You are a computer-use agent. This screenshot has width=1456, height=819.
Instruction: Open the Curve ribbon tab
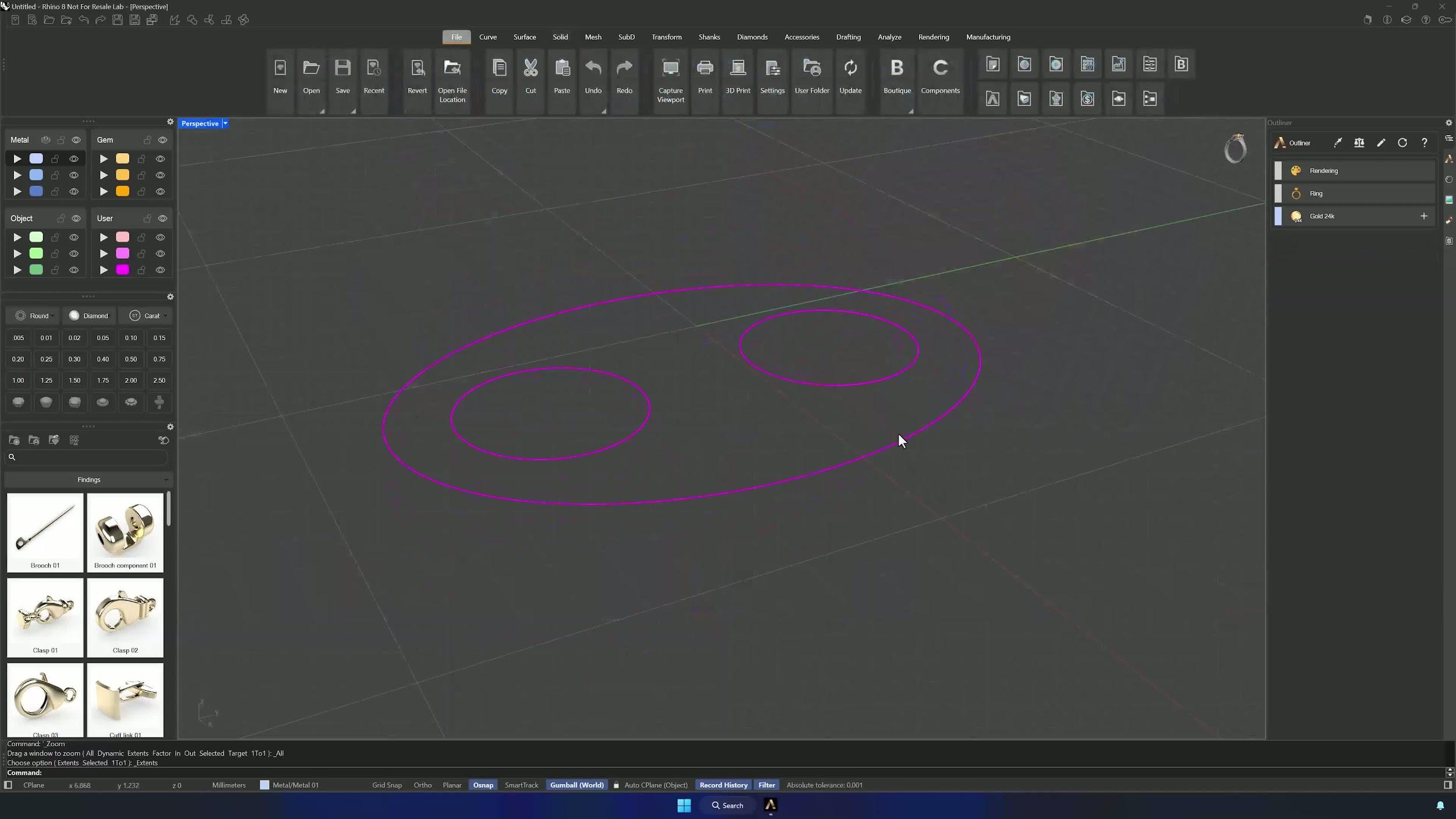click(487, 37)
